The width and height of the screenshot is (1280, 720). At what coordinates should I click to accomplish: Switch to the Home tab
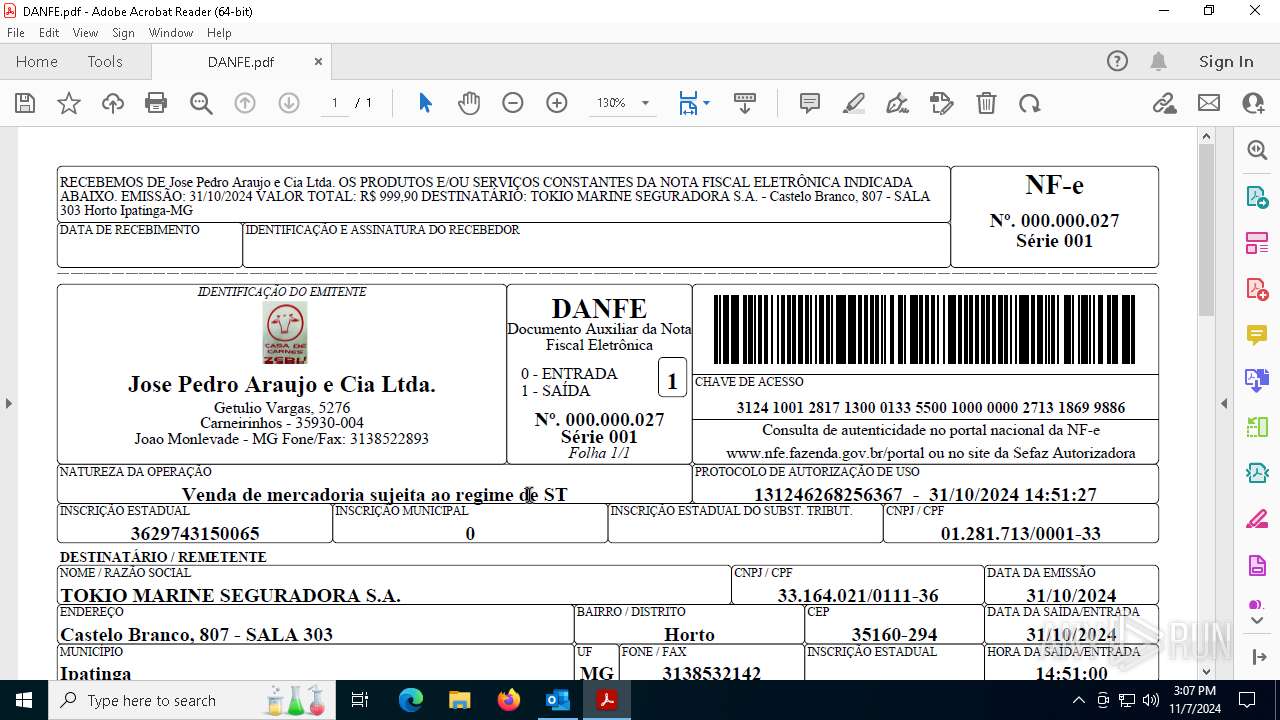pos(37,61)
